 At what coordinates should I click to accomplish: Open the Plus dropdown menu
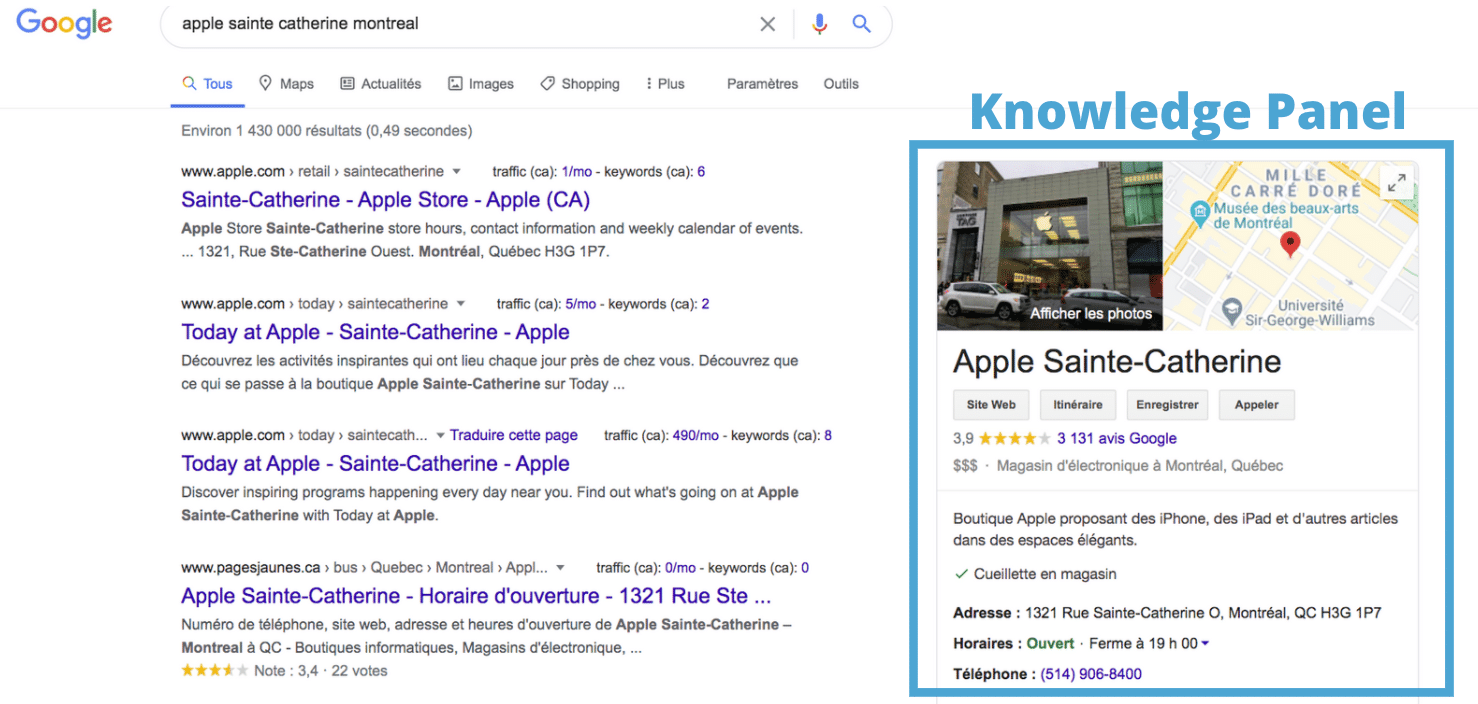pos(664,83)
